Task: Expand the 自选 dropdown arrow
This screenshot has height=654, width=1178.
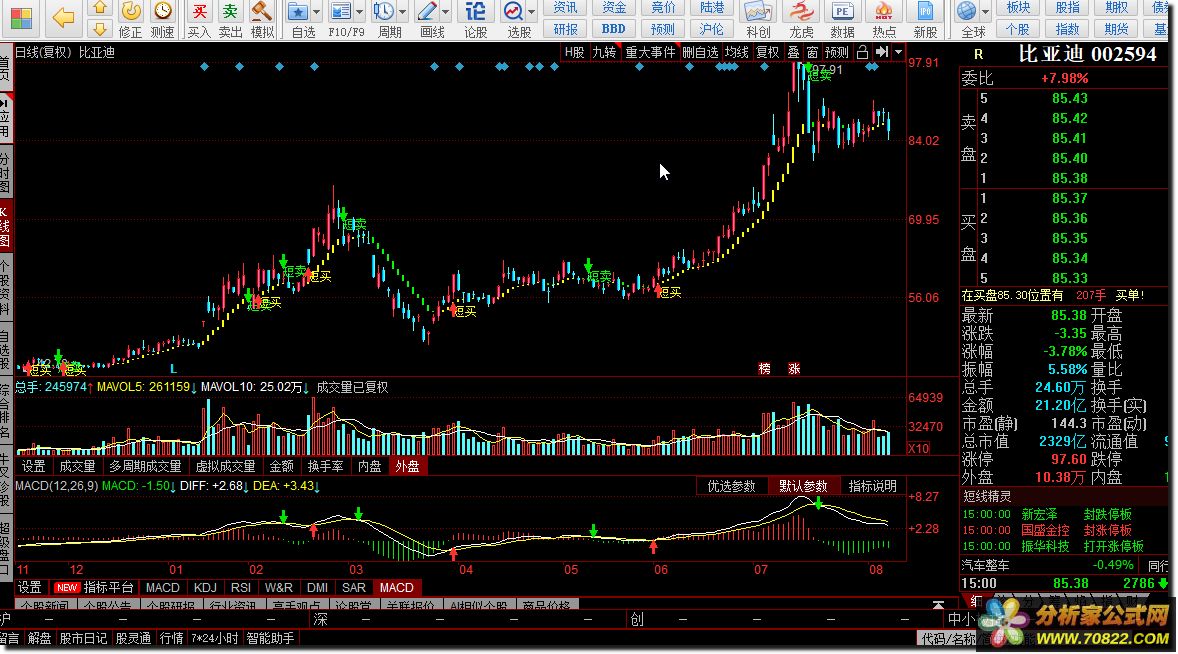Action: pyautogui.click(x=316, y=12)
